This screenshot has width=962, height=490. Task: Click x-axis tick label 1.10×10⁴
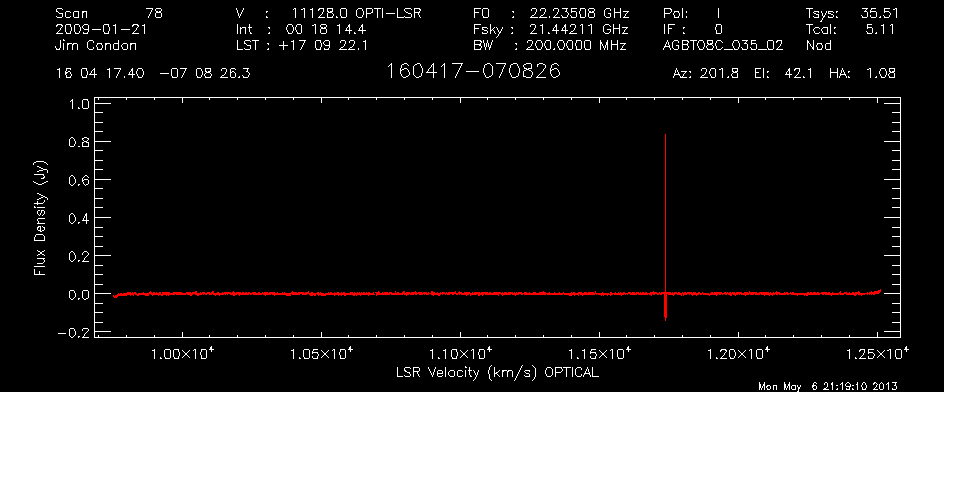click(x=461, y=353)
